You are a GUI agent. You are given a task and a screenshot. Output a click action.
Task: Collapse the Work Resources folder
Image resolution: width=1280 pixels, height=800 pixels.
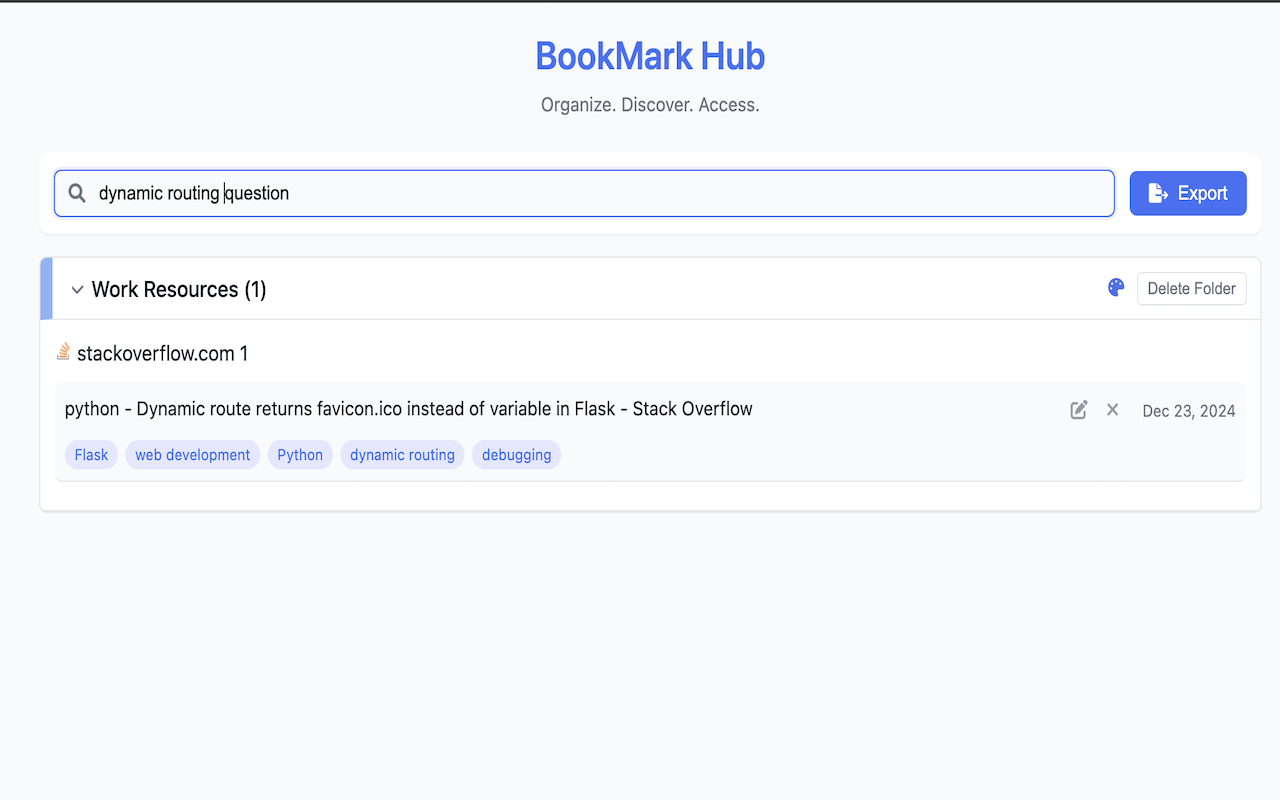178,289
